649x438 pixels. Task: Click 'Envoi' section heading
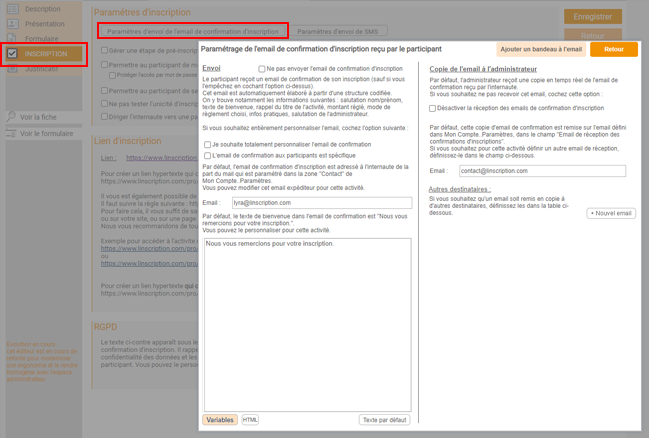click(211, 68)
